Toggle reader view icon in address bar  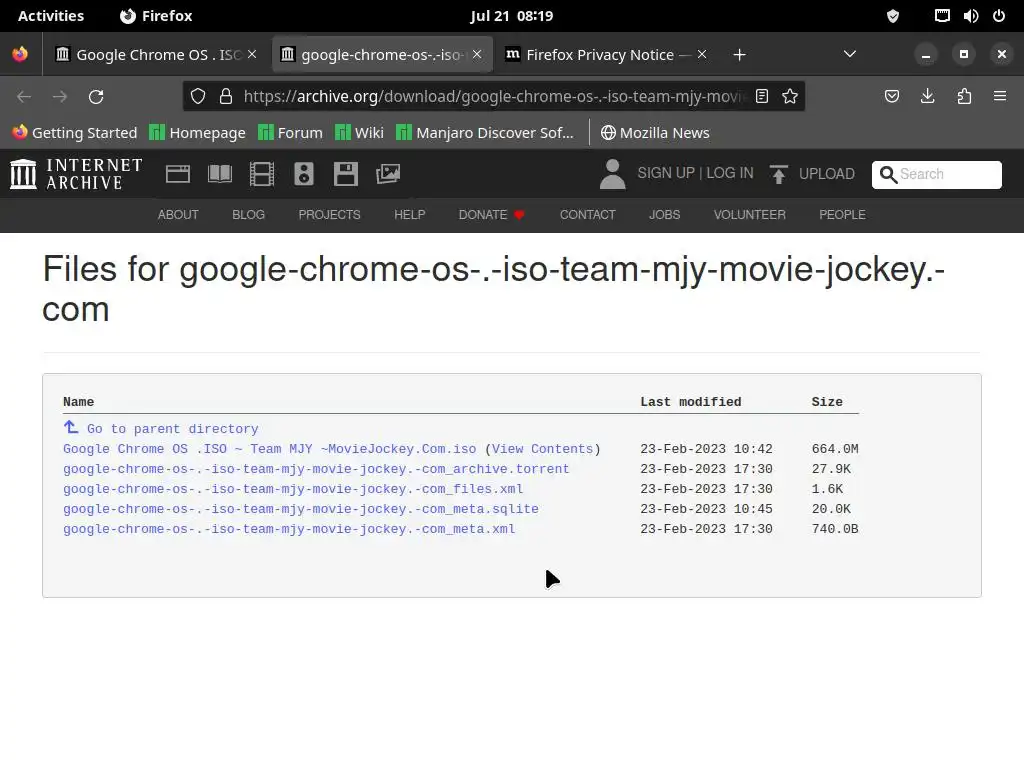[x=761, y=97]
